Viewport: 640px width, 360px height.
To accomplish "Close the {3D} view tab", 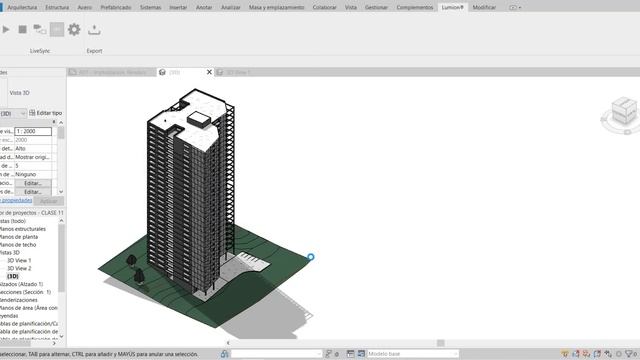I will coord(209,72).
